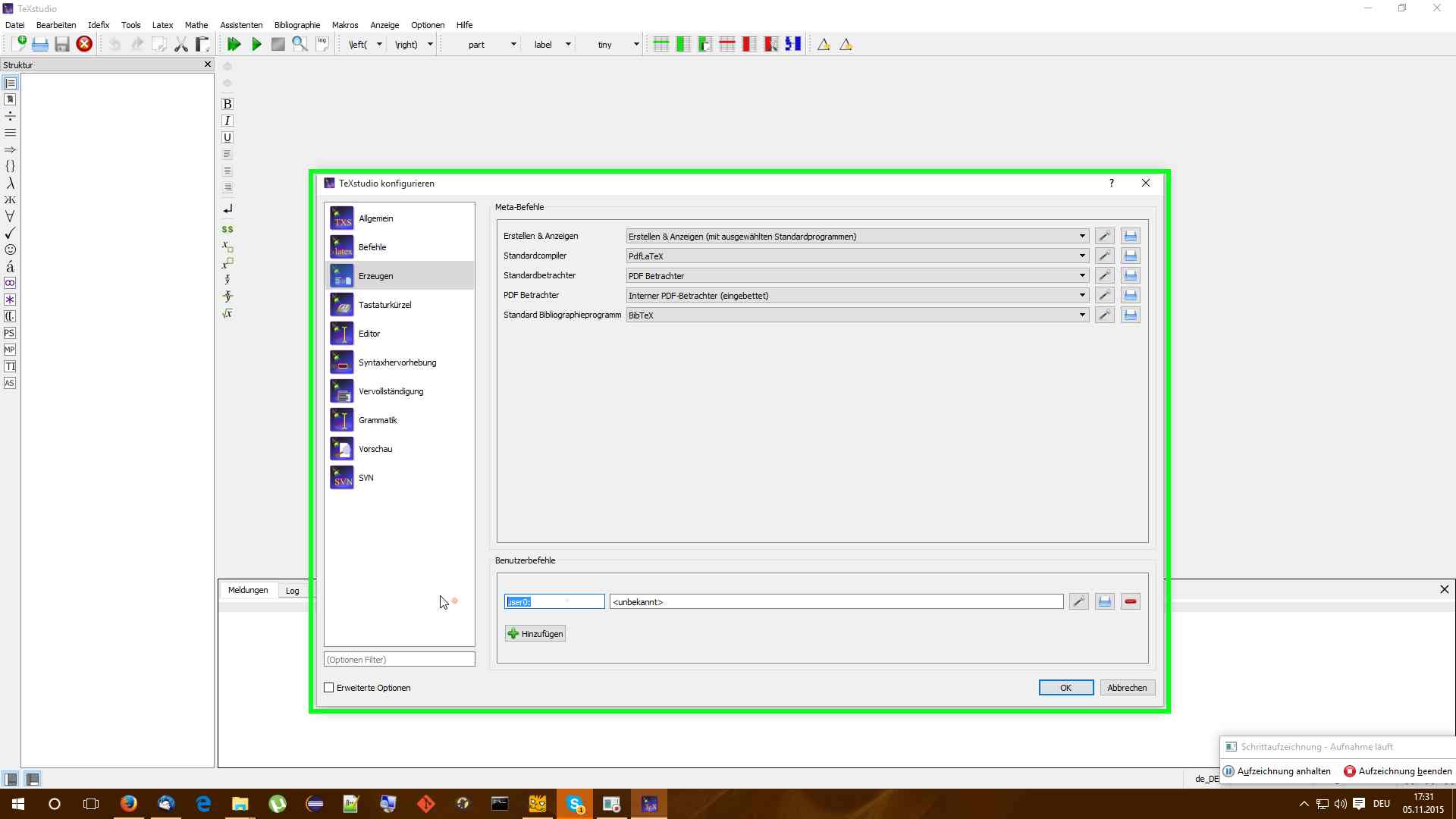Screen dimensions: 1456x819
Task: Click the wrench icon for user0 command
Action: click(x=1079, y=601)
